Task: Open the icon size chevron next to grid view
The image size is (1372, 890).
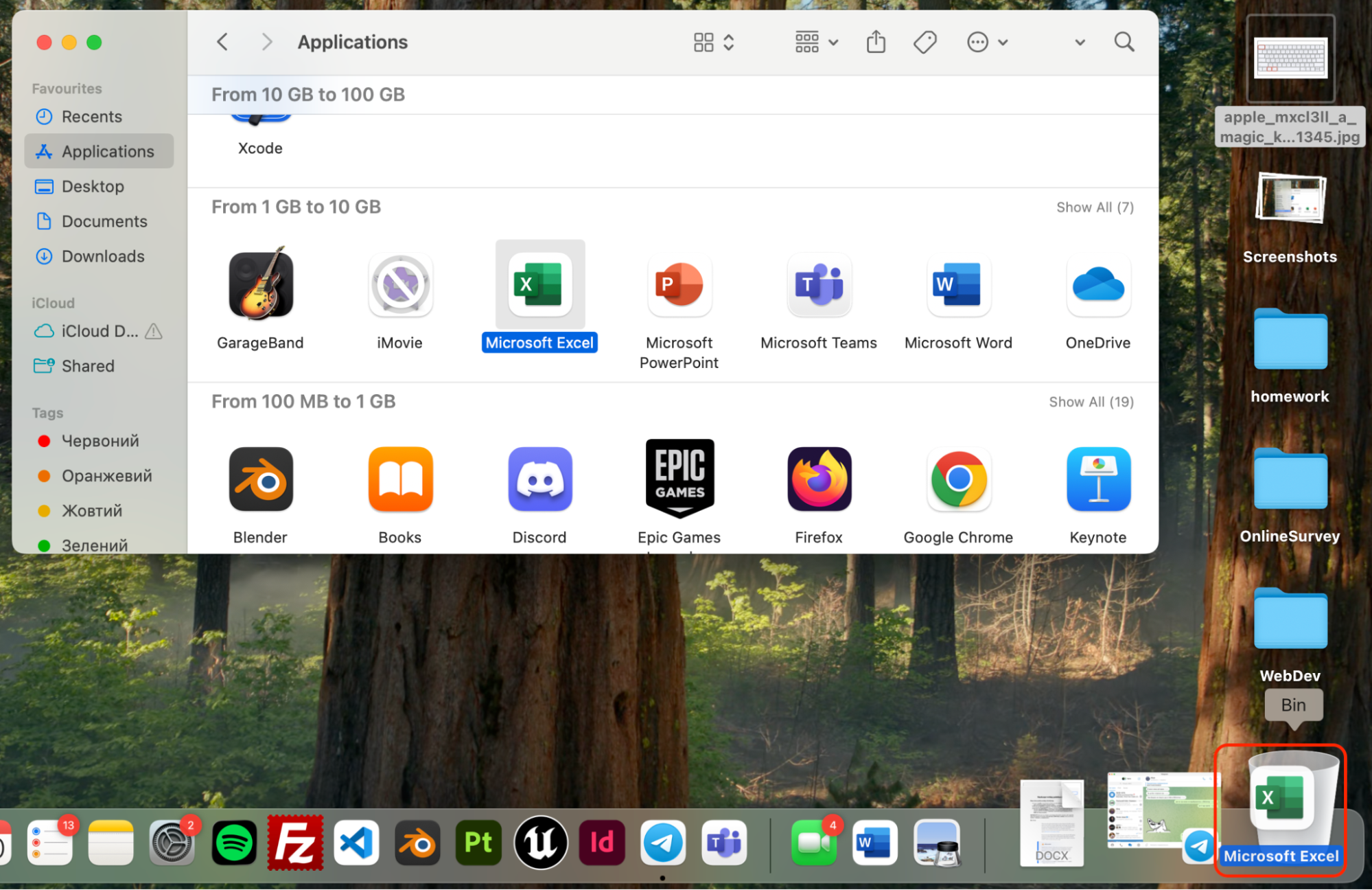Action: (x=729, y=42)
